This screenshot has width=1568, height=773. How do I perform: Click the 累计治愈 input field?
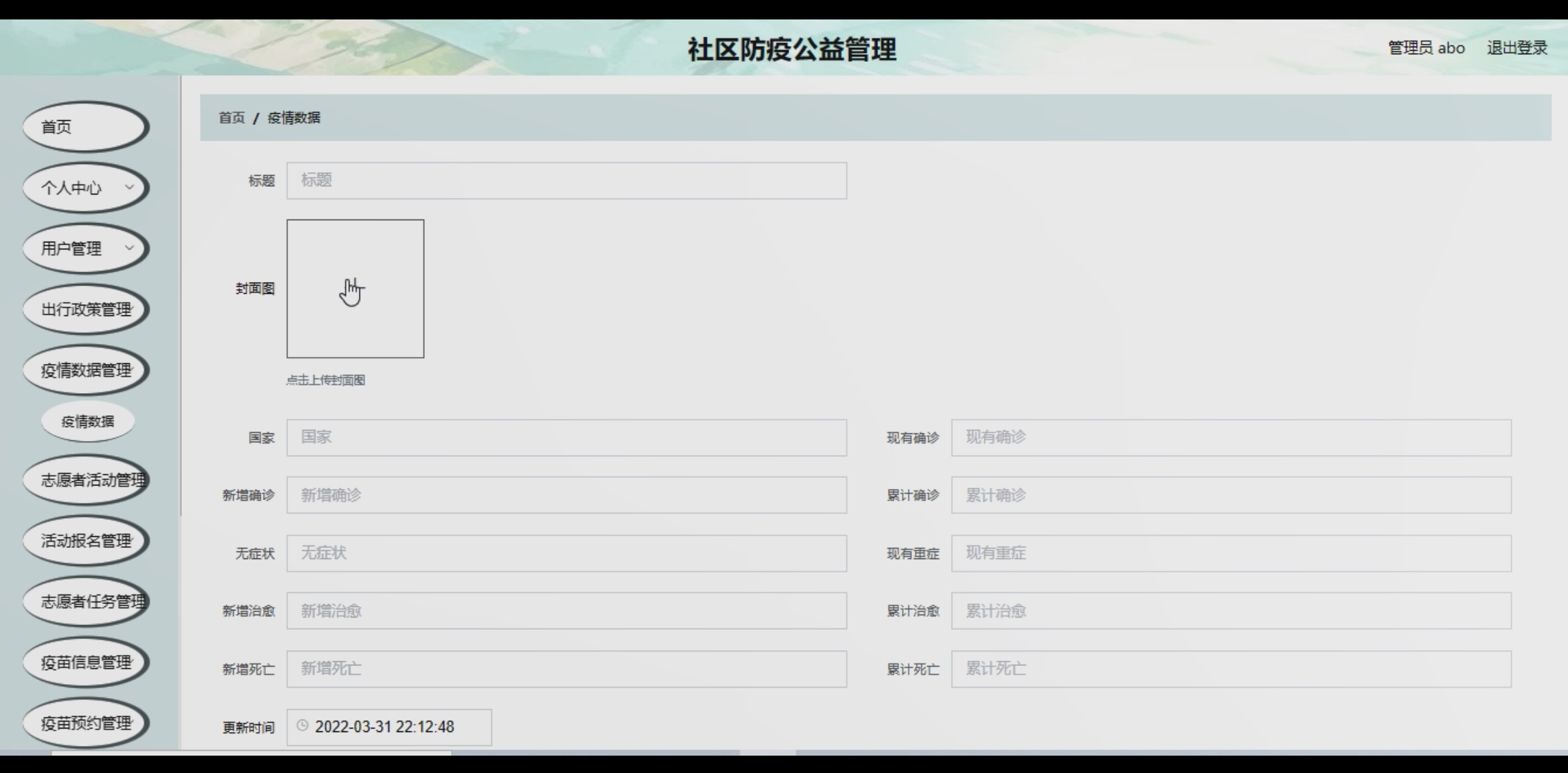(1231, 611)
